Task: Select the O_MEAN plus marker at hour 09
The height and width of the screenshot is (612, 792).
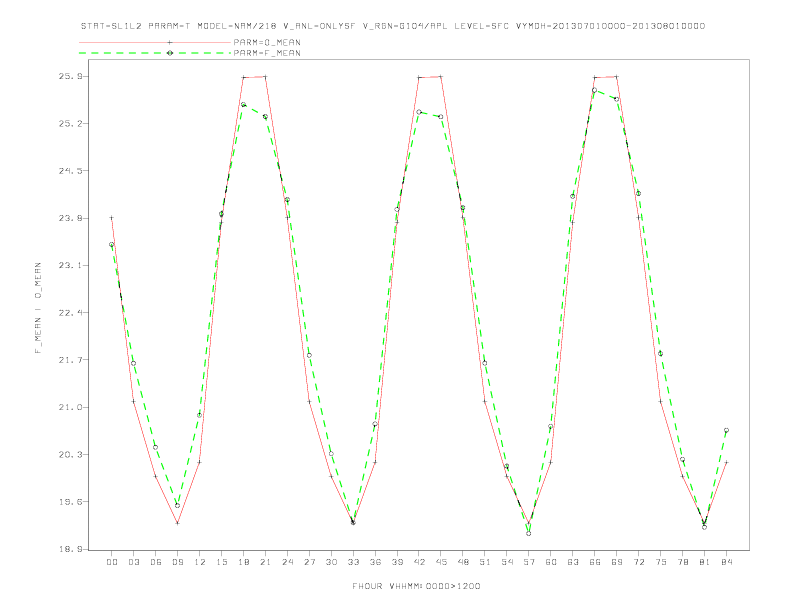Action: click(177, 523)
